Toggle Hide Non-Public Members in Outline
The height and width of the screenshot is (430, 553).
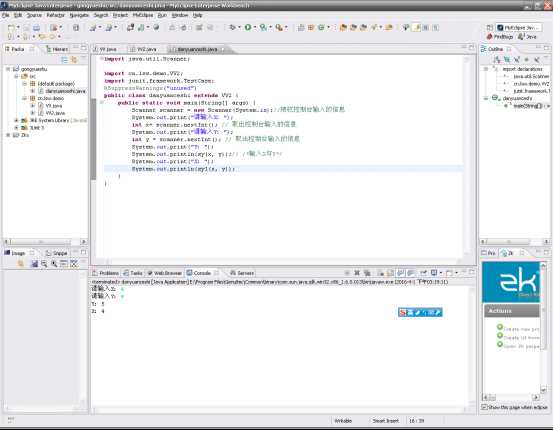527,60
